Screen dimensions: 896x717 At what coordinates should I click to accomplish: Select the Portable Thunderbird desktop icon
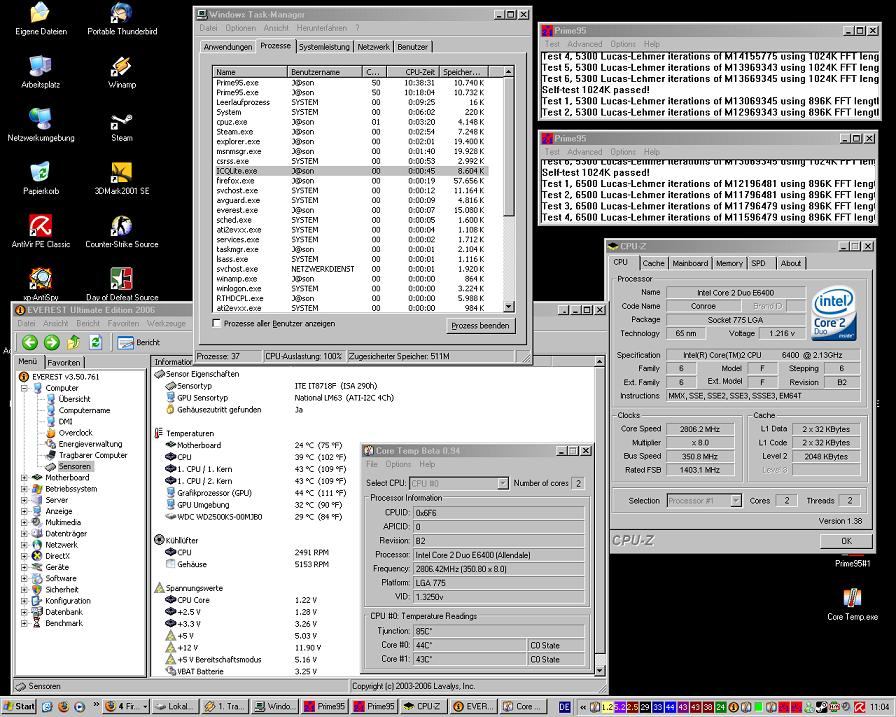click(x=122, y=19)
